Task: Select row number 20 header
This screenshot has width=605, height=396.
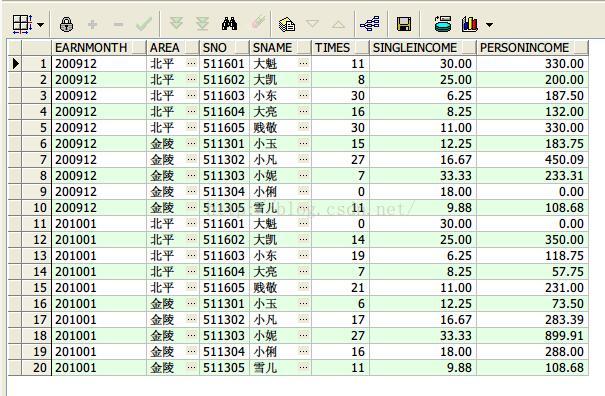Action: point(36,367)
